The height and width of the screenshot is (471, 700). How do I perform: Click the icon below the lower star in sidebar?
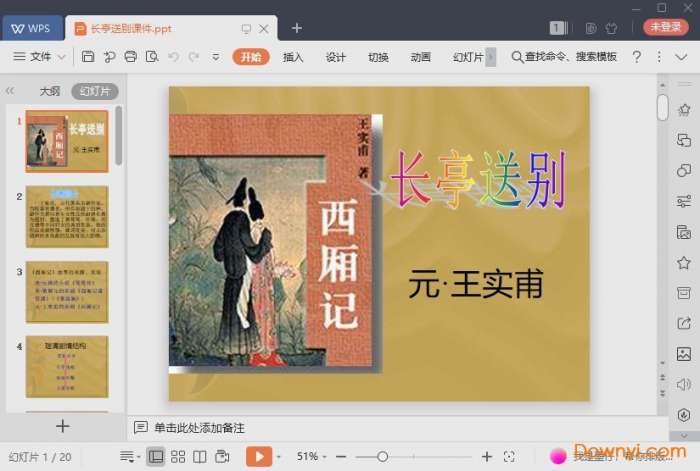[x=683, y=293]
